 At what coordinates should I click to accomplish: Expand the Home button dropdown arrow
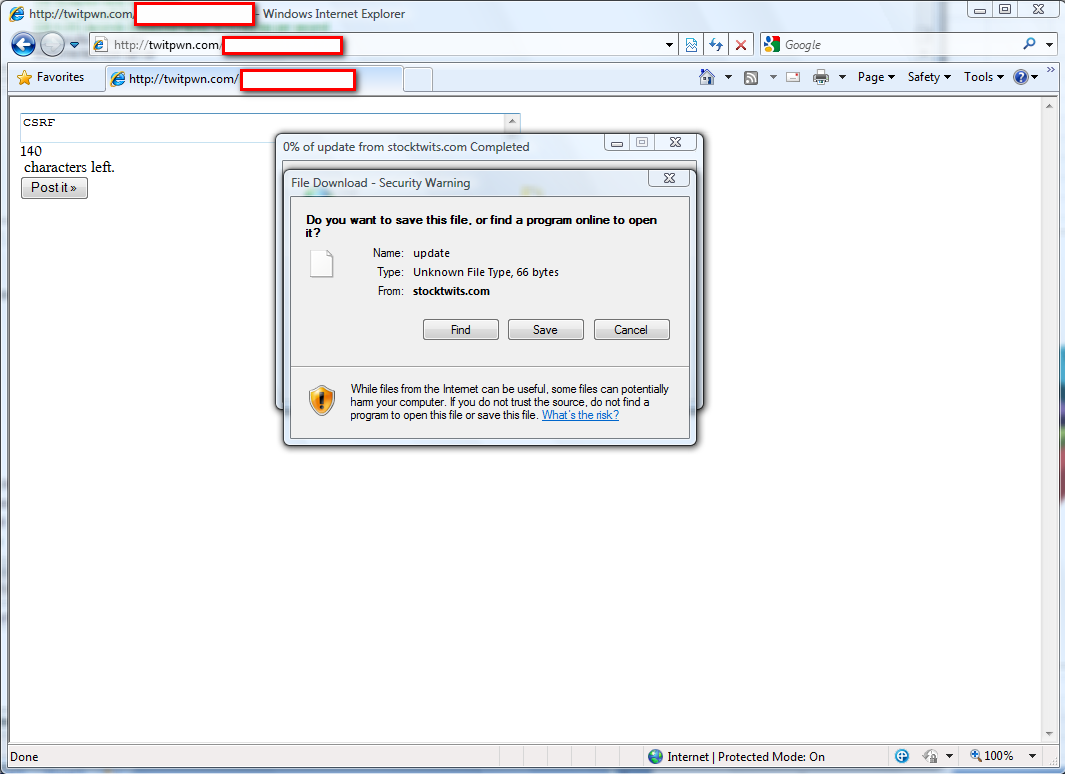click(x=728, y=77)
